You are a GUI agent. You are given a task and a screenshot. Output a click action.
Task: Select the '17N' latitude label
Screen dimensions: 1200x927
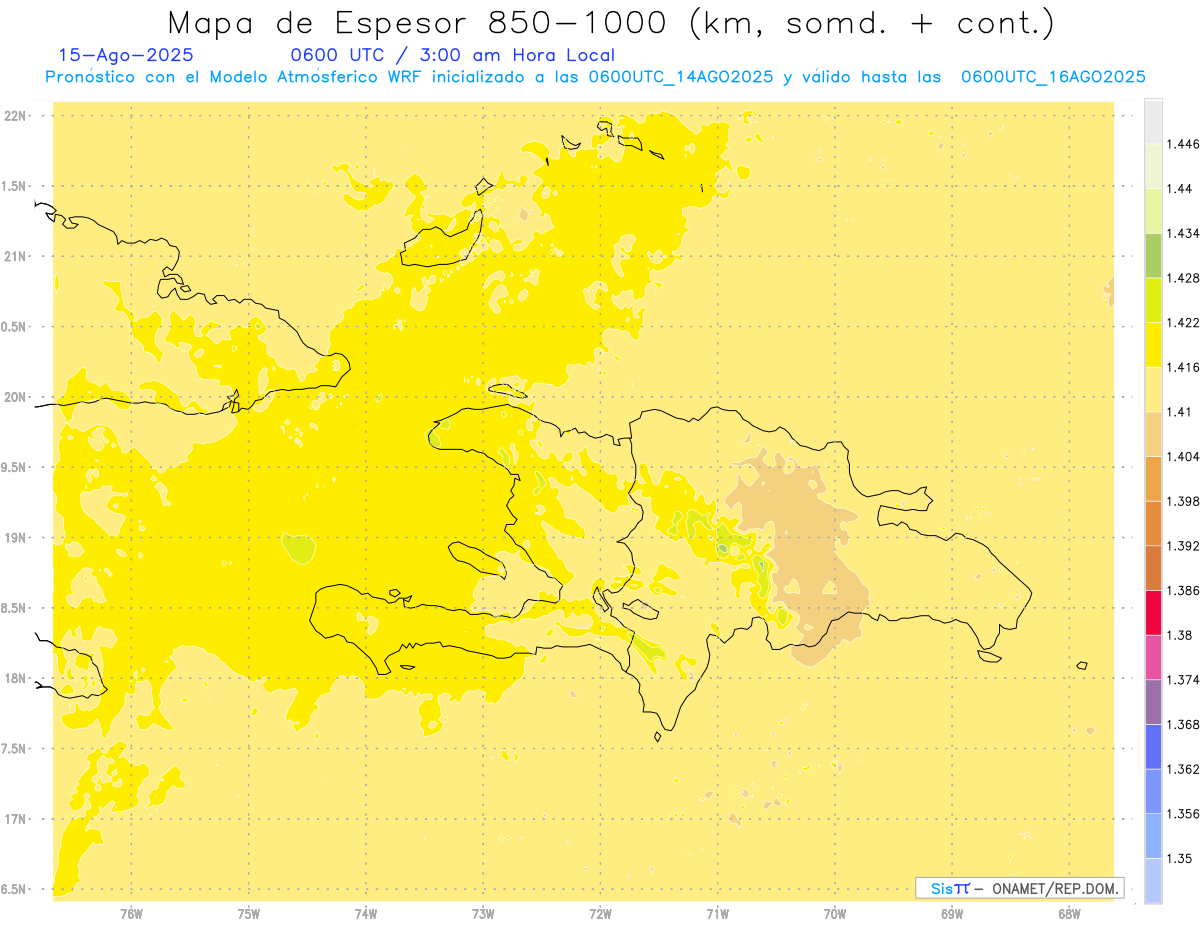[17, 819]
